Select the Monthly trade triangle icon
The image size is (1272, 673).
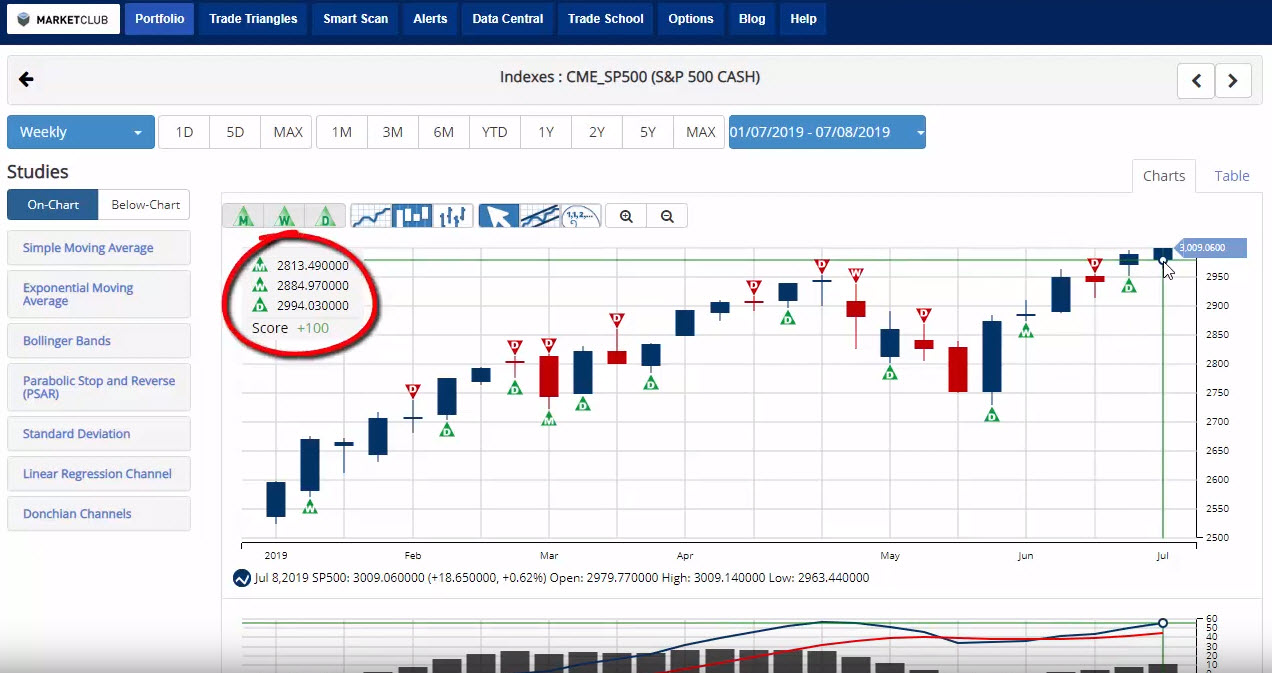[242, 215]
